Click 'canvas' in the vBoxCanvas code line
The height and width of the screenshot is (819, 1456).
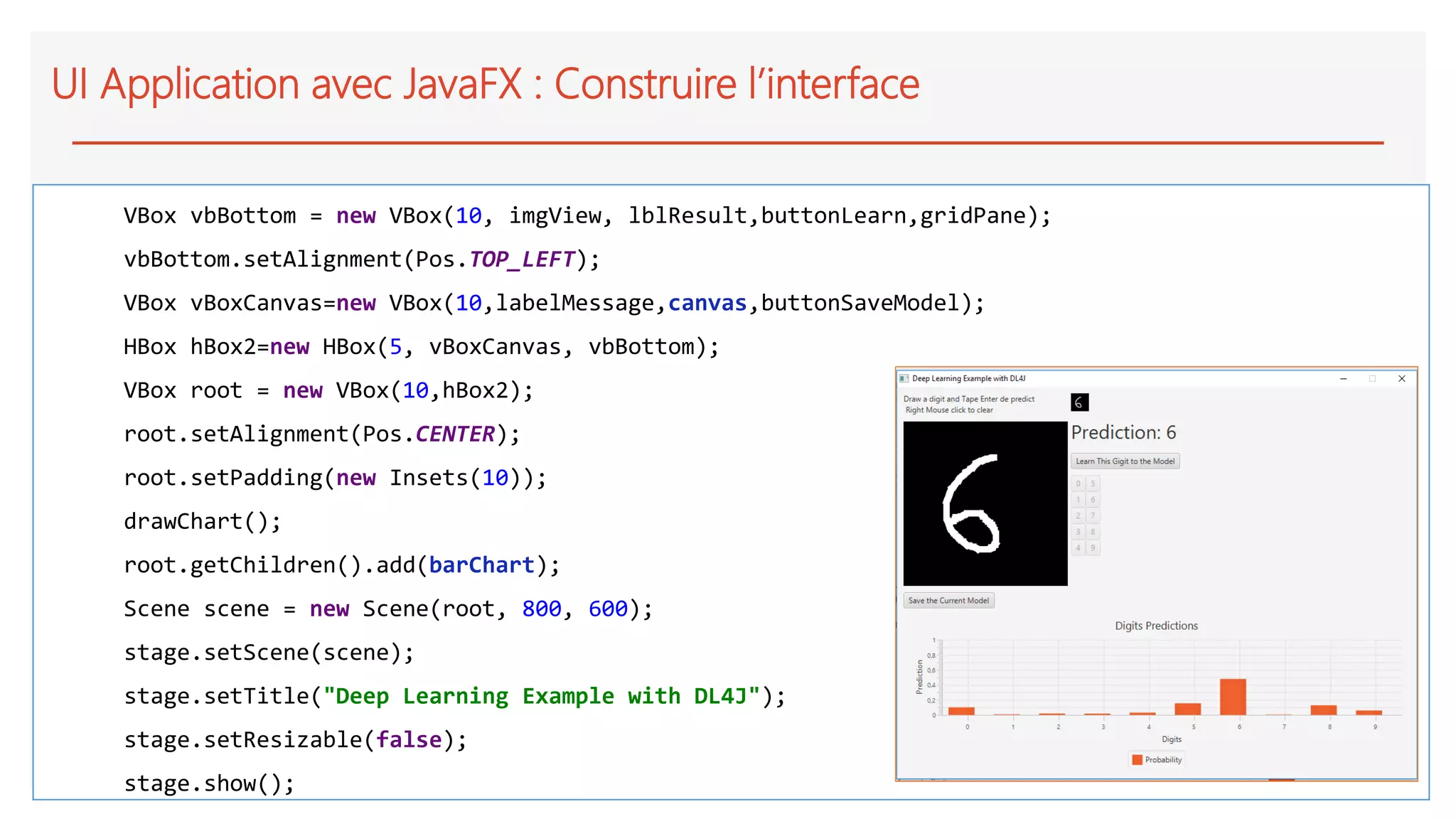[707, 304]
